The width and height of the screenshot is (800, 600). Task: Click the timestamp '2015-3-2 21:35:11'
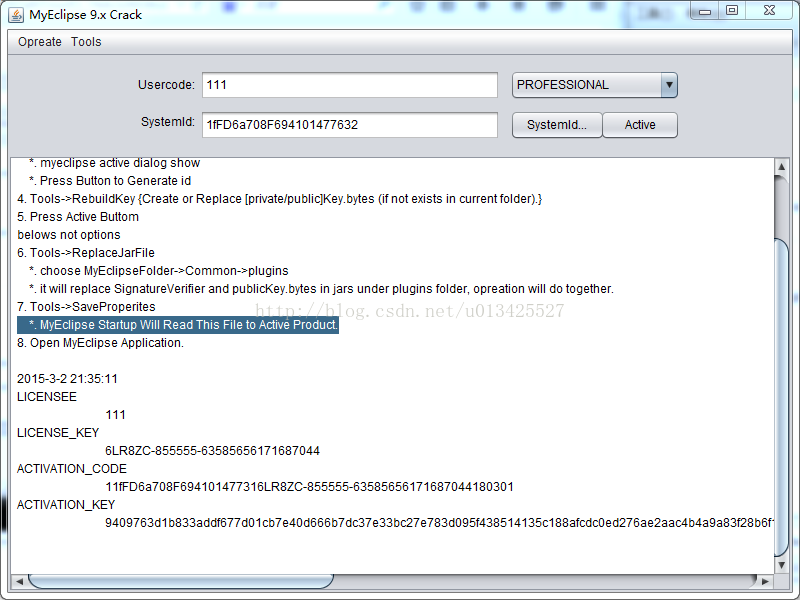coord(67,379)
